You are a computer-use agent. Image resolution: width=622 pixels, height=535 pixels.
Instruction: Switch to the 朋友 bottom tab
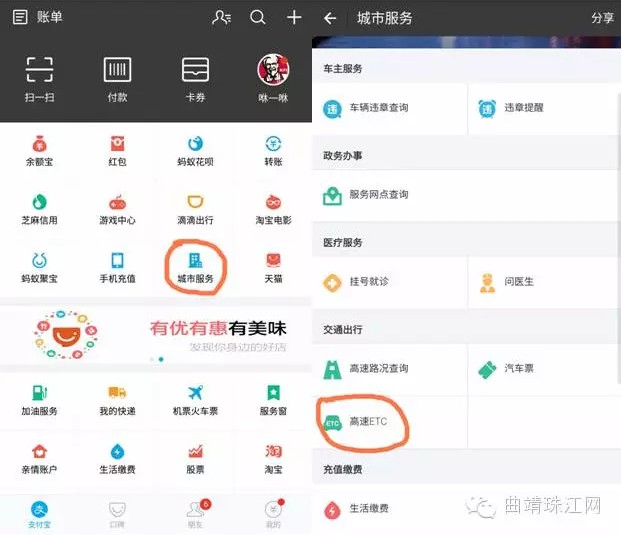195,513
